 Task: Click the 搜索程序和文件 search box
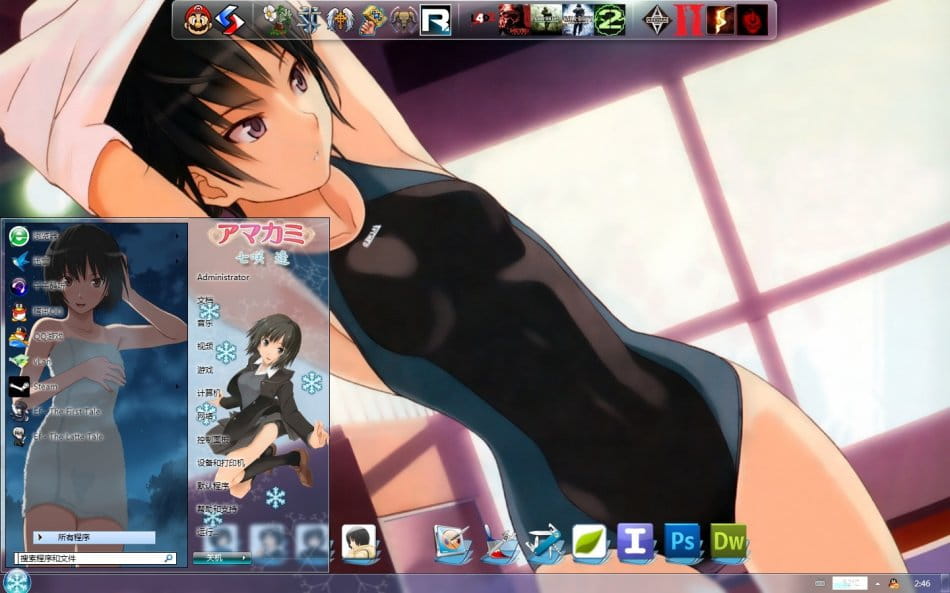[x=96, y=558]
